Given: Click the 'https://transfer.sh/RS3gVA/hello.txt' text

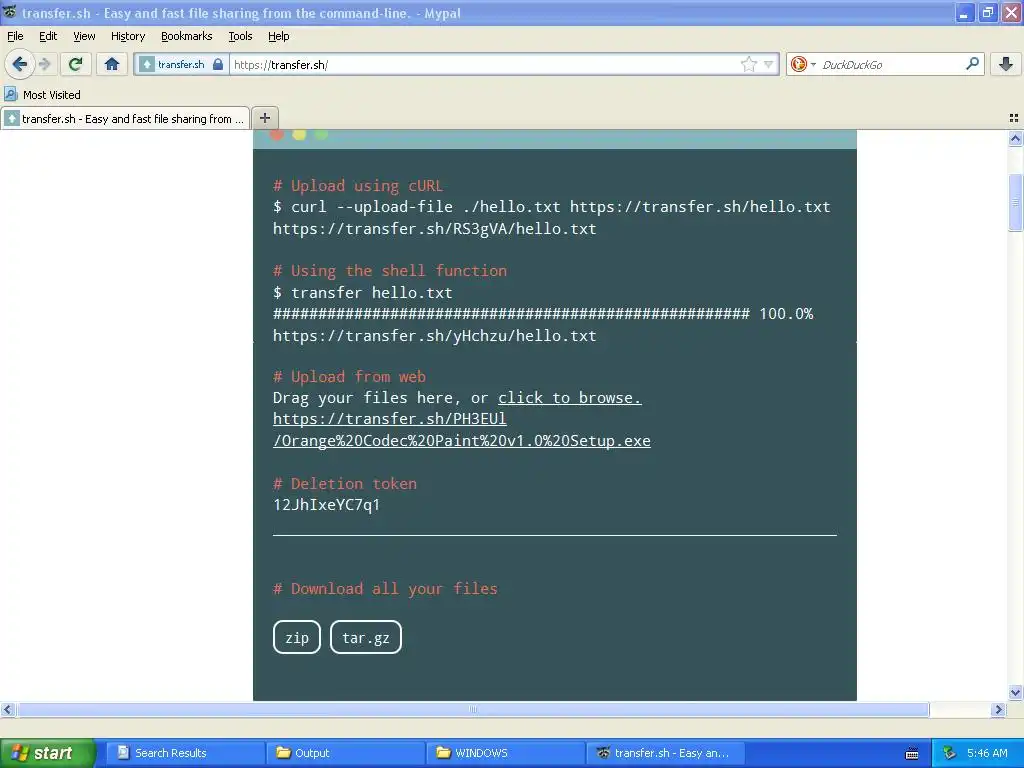Looking at the screenshot, I should (435, 229).
